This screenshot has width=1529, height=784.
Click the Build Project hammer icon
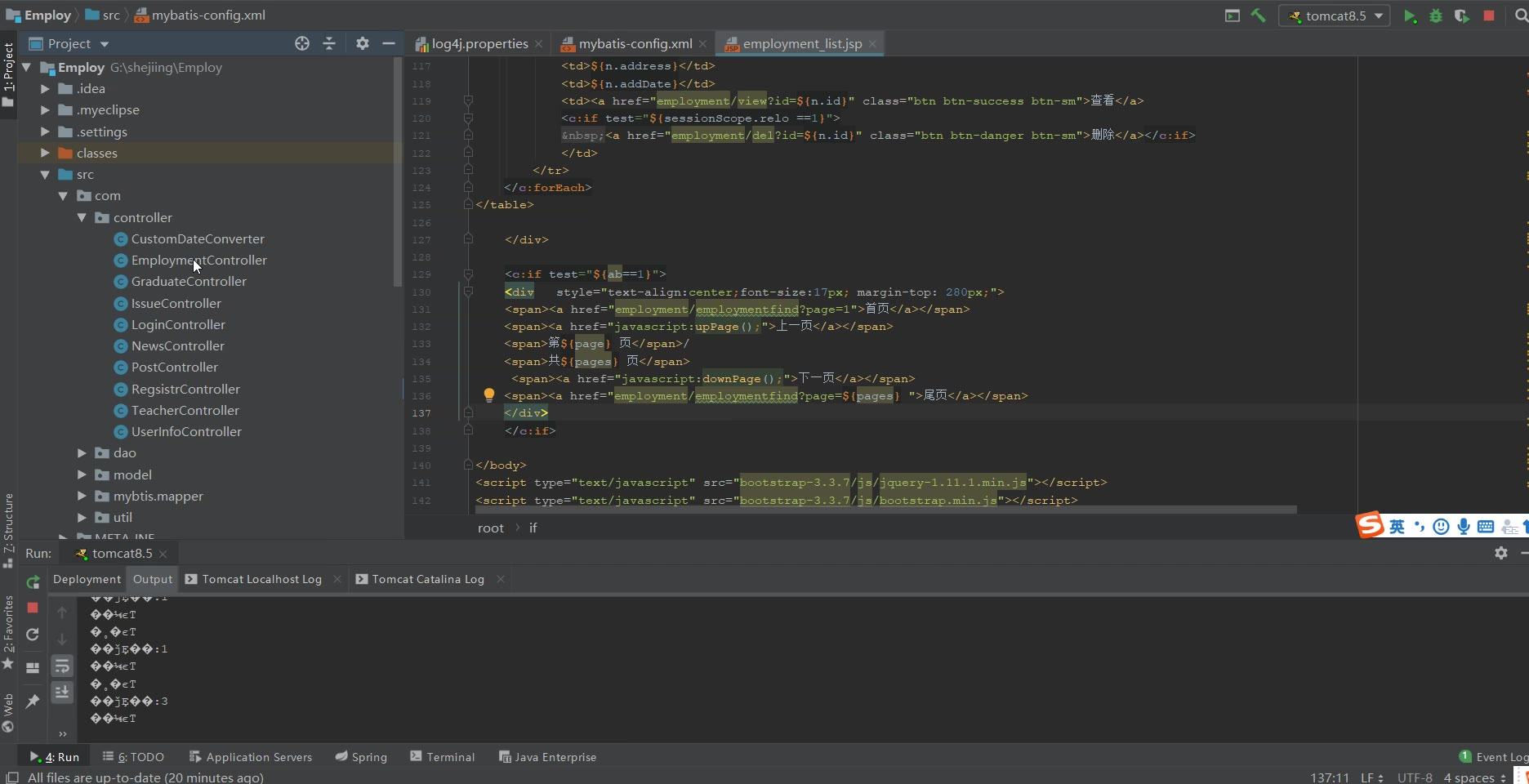(x=1259, y=16)
